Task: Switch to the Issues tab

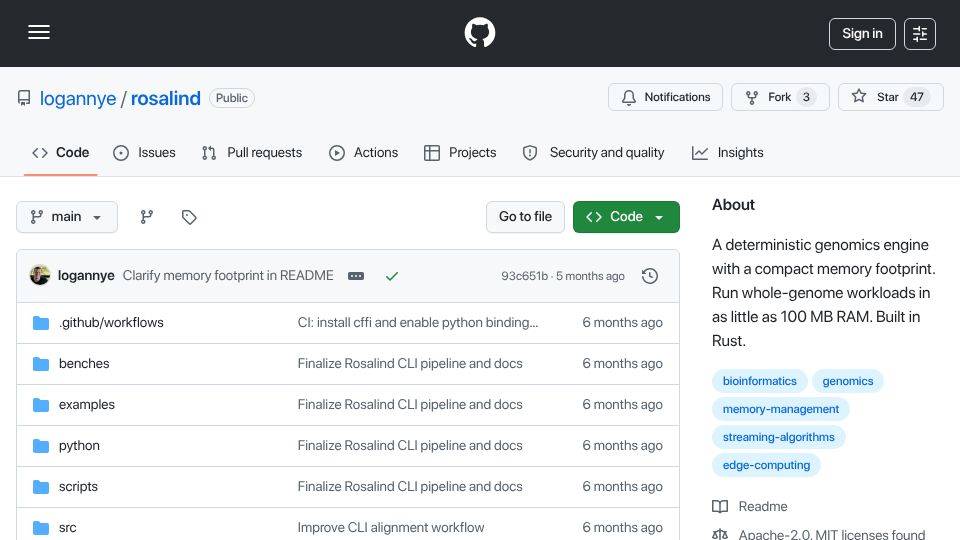Action: point(144,152)
